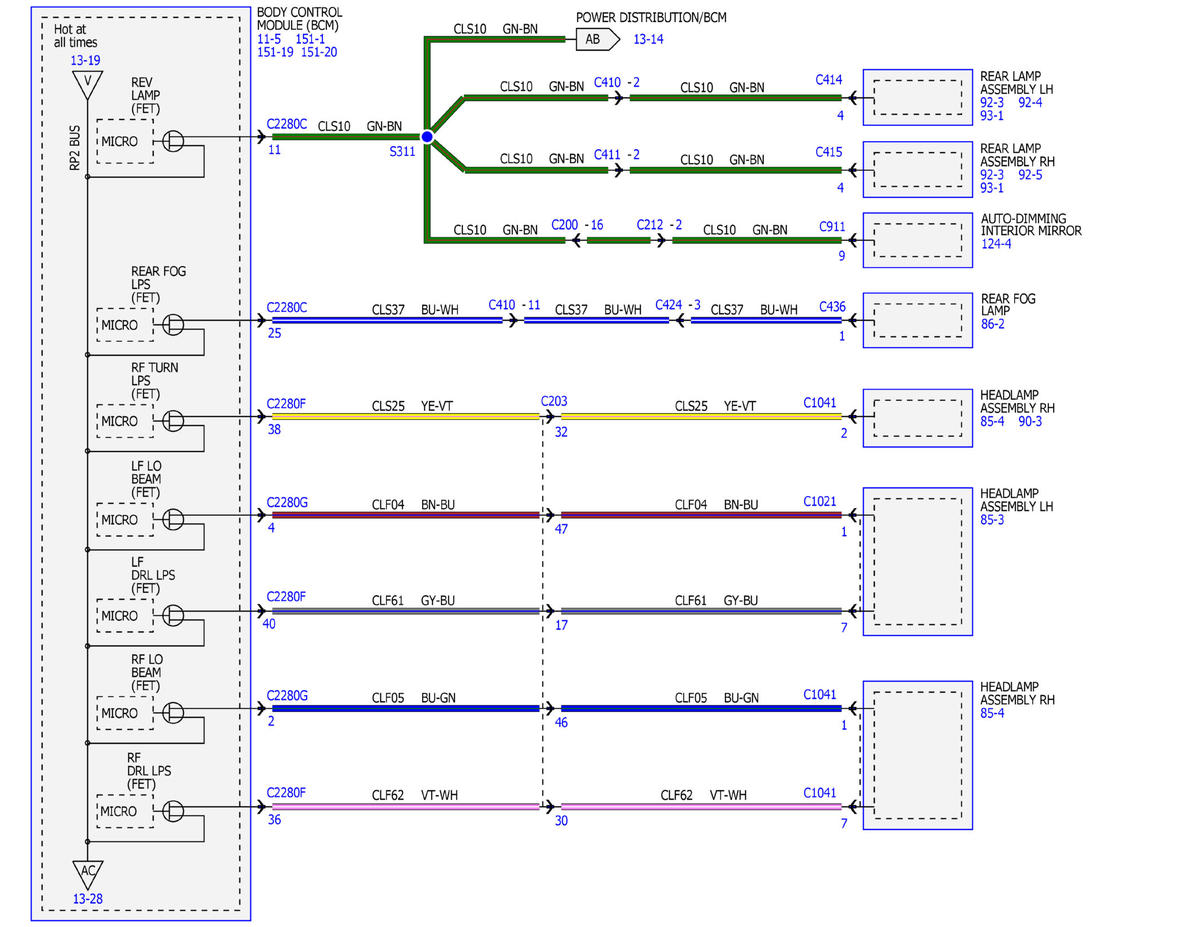The height and width of the screenshot is (927, 1200).
Task: Open the 124-4 auto-dimming mirror reference
Action: (996, 243)
